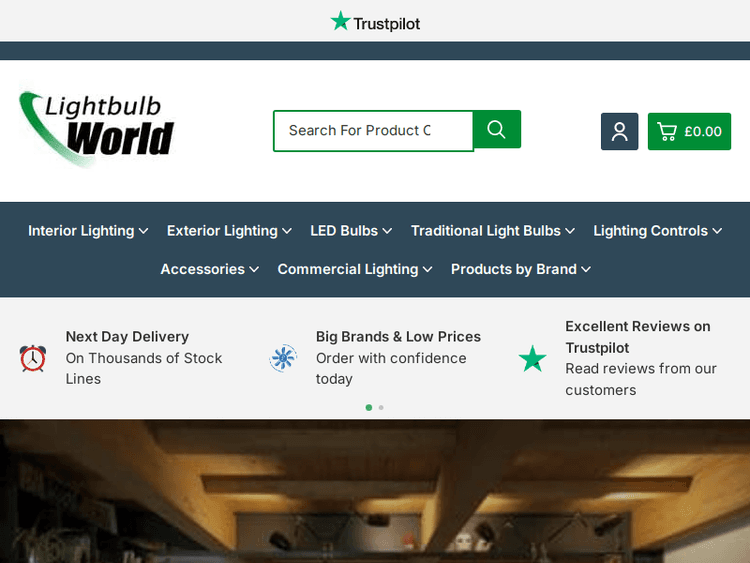Open Excellent Reviews on Trustpilot text
Viewport: 750px width, 563px height.
click(638, 337)
